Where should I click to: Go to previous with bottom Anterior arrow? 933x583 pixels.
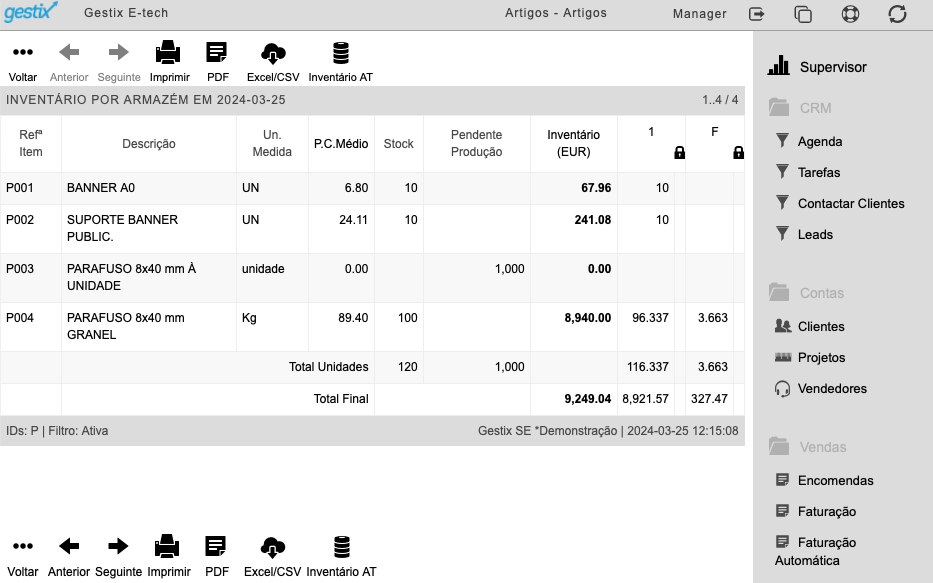(69, 546)
